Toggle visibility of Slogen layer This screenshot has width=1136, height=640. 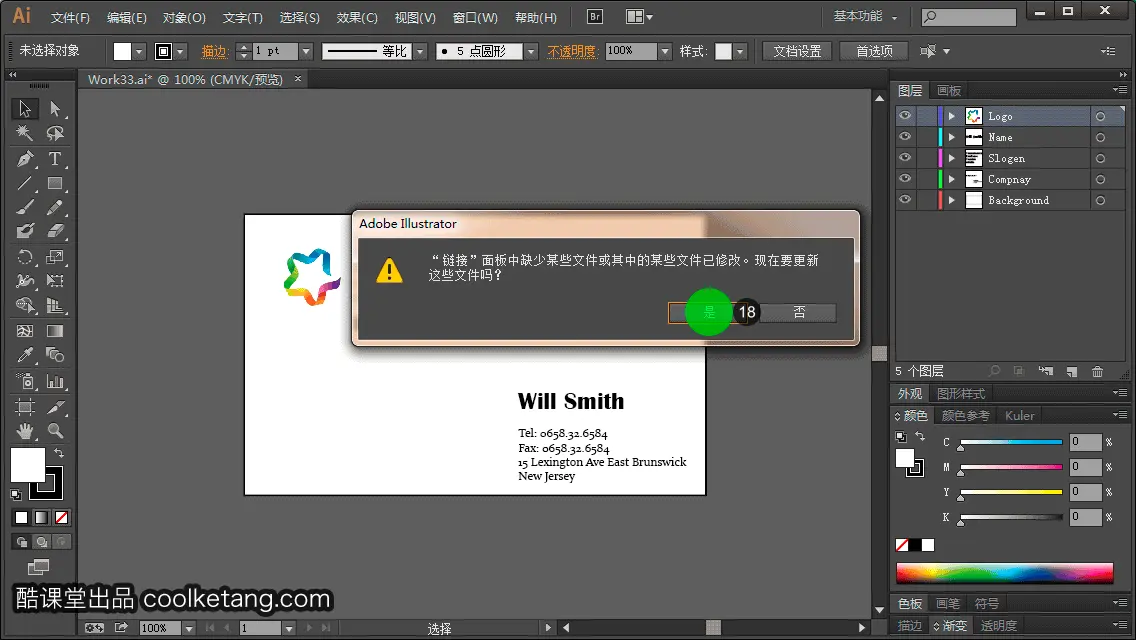point(905,158)
